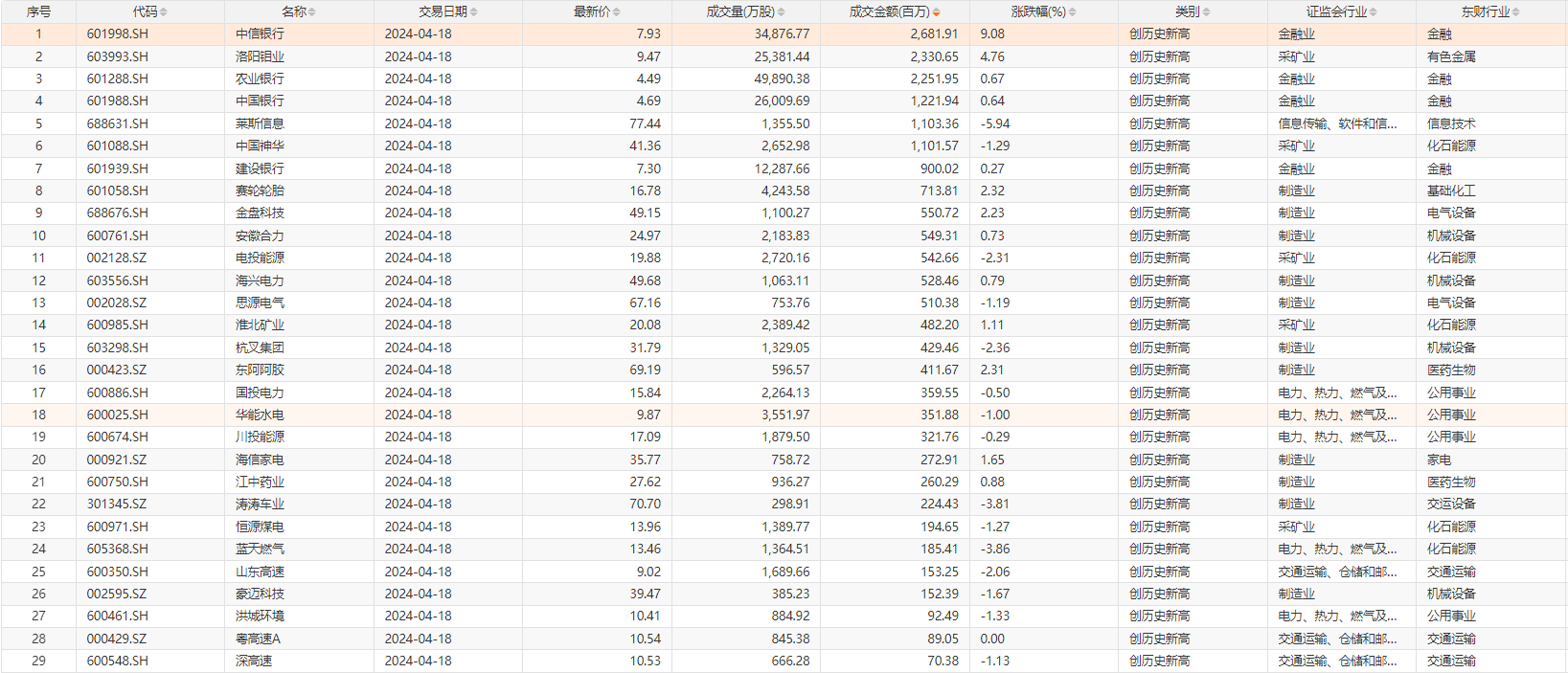1568x673 pixels.
Task: Click the 家电 cell in 东财行业 column
Action: (1440, 460)
